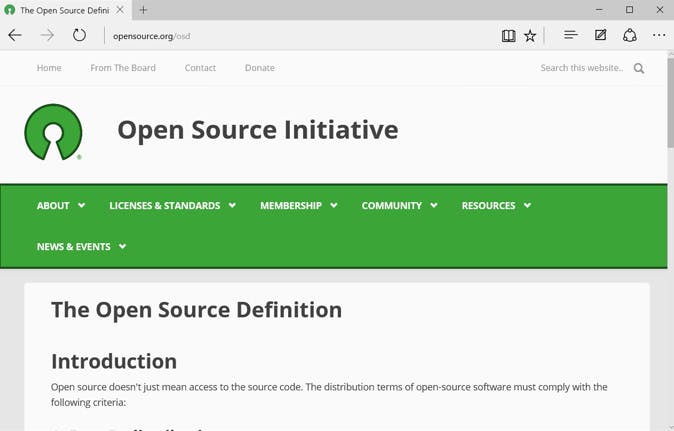This screenshot has height=431, width=674.
Task: Maximize the browser window
Action: point(629,9)
